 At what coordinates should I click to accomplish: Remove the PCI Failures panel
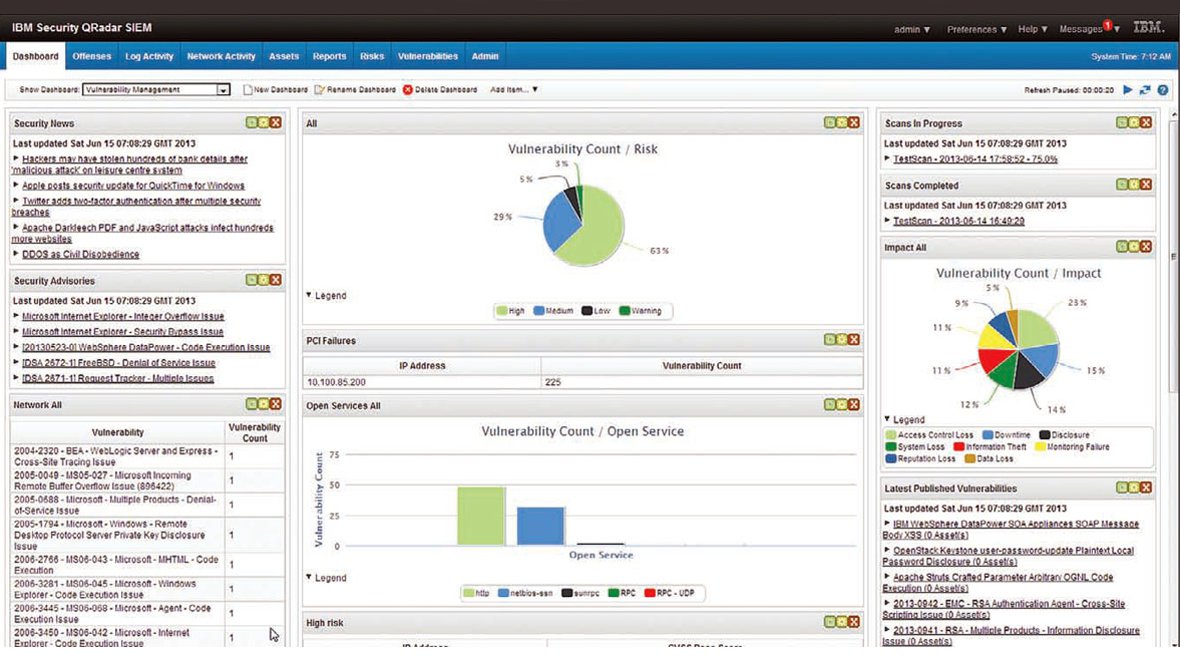point(853,340)
